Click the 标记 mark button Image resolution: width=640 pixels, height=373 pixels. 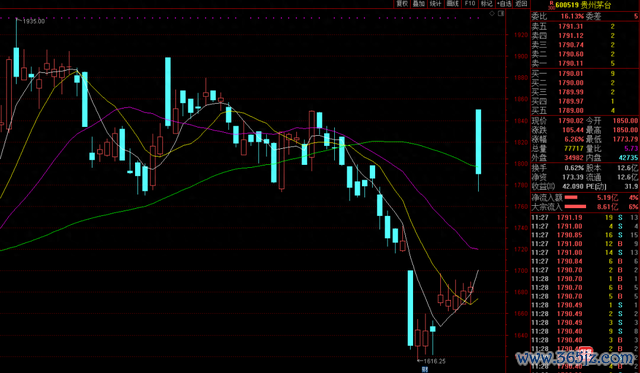[x=487, y=4]
